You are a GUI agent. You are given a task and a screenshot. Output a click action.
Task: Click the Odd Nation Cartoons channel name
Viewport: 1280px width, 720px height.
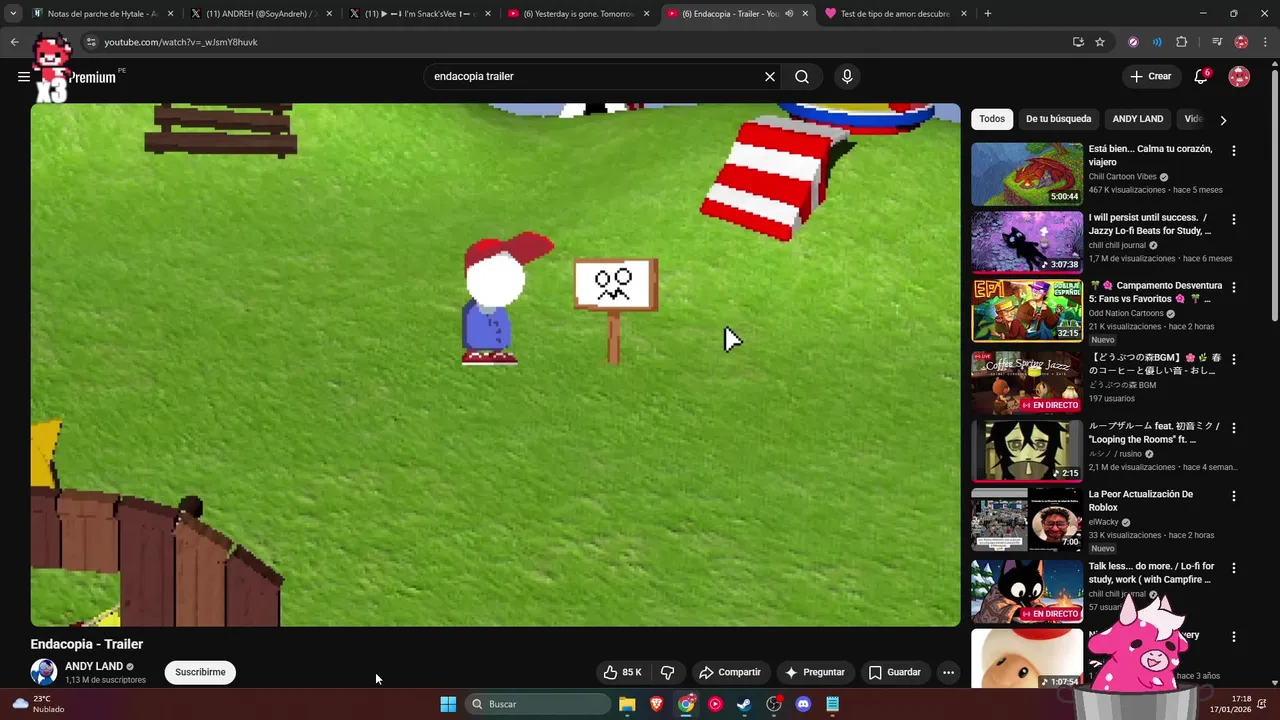coord(1126,313)
